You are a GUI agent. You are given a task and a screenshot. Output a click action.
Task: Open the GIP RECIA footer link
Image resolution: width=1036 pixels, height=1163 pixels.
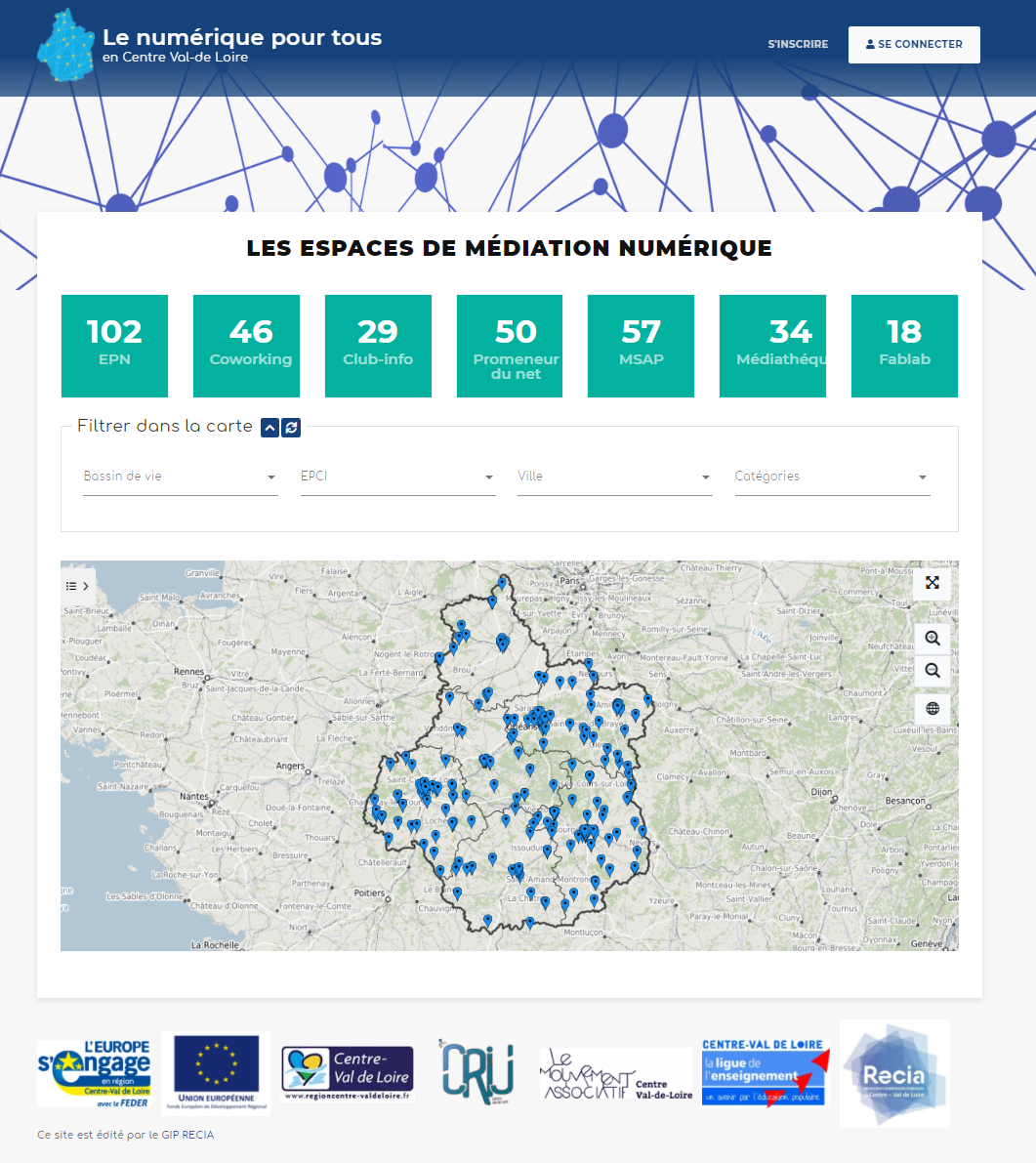coord(187,1135)
